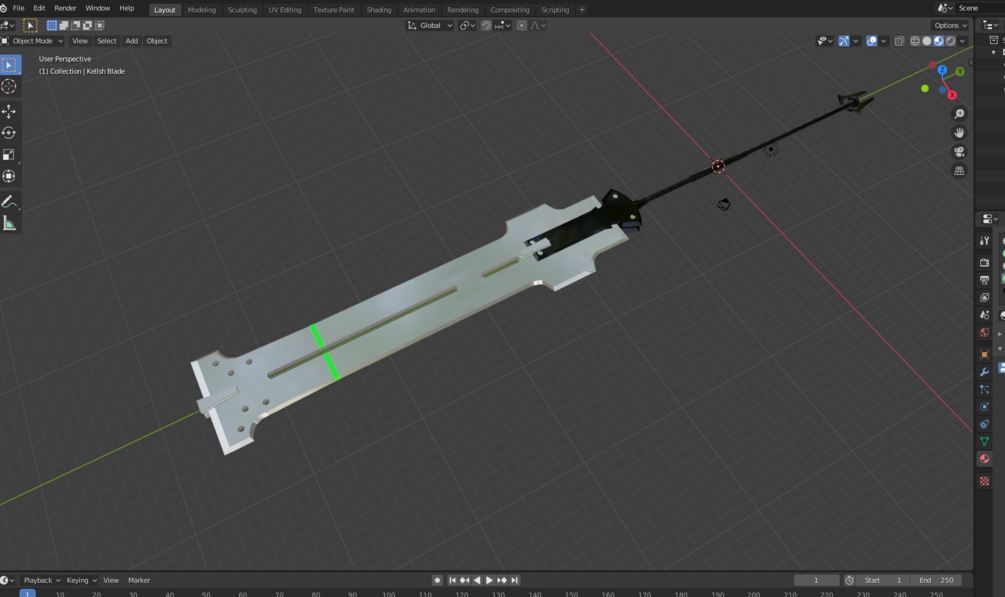Open the viewport shading options arrow
Viewport: 1005px width, 597px height.
point(962,41)
